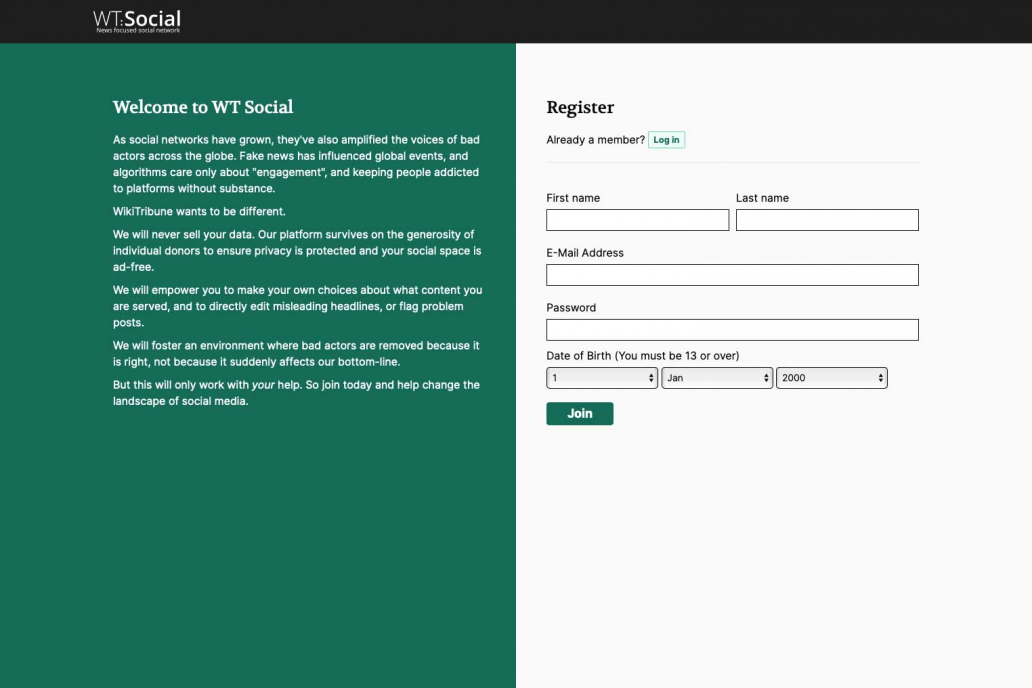Focus the Last name input field

(827, 220)
